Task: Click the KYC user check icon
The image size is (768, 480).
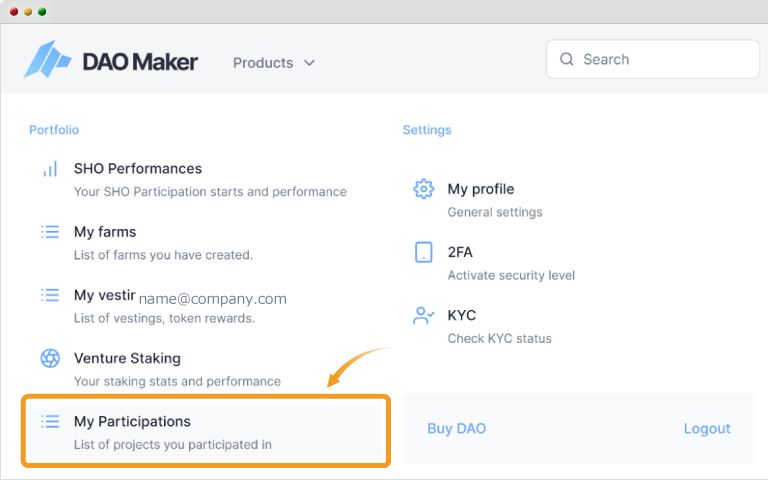Action: [x=424, y=315]
